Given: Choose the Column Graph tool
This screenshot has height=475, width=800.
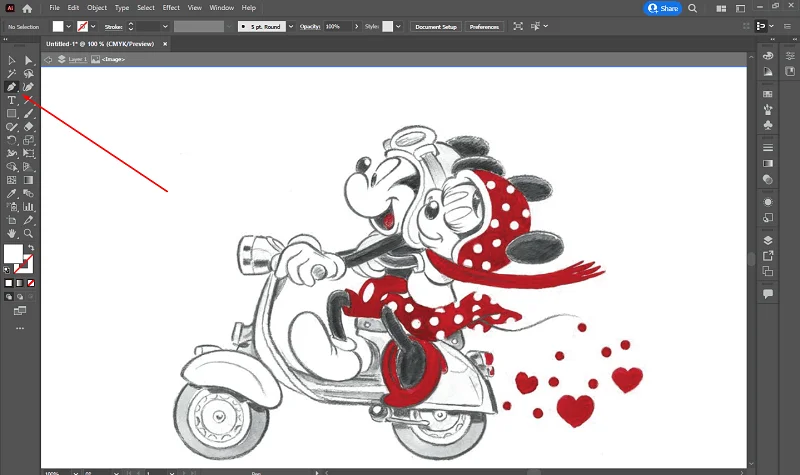Looking at the screenshot, I should tap(29, 207).
